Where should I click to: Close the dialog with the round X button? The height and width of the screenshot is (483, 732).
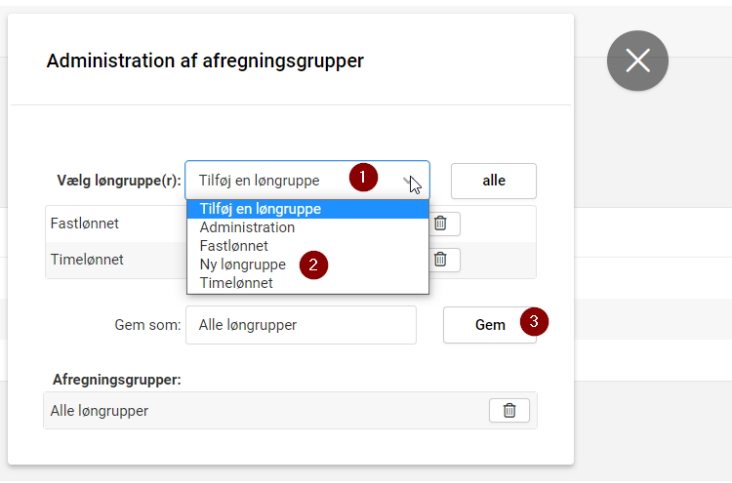coord(637,61)
